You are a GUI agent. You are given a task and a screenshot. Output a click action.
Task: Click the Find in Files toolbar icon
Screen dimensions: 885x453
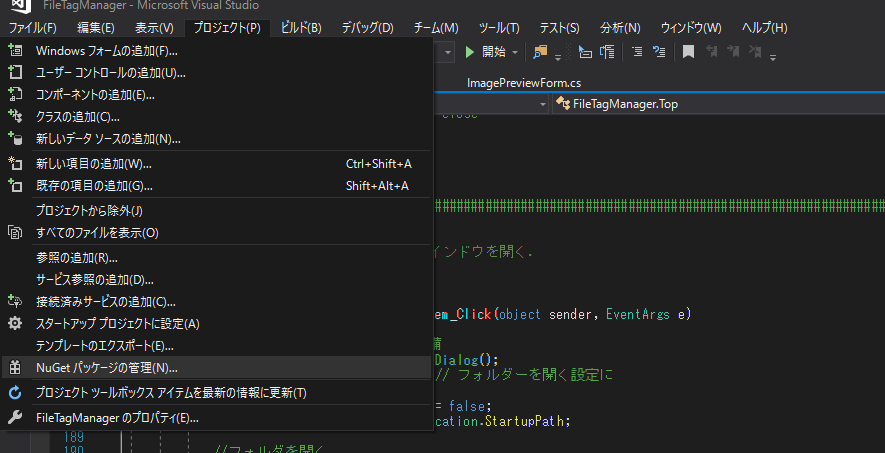click(540, 52)
